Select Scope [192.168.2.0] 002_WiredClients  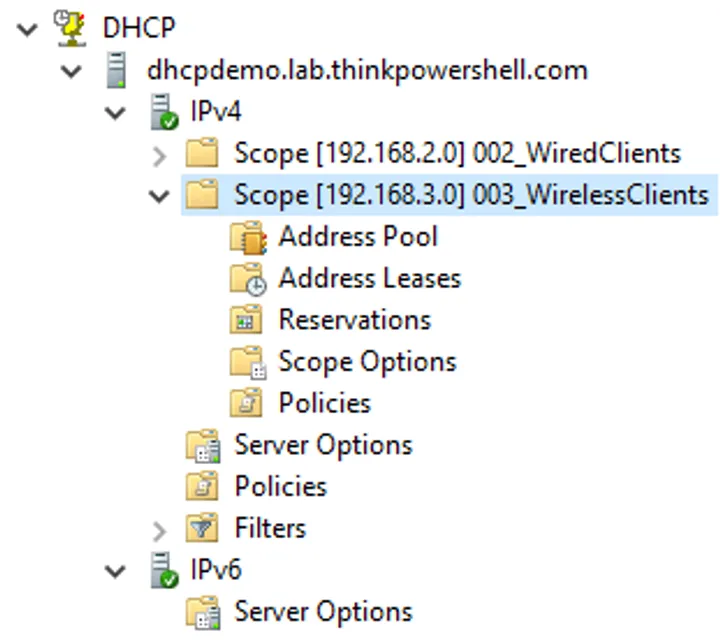pos(457,154)
